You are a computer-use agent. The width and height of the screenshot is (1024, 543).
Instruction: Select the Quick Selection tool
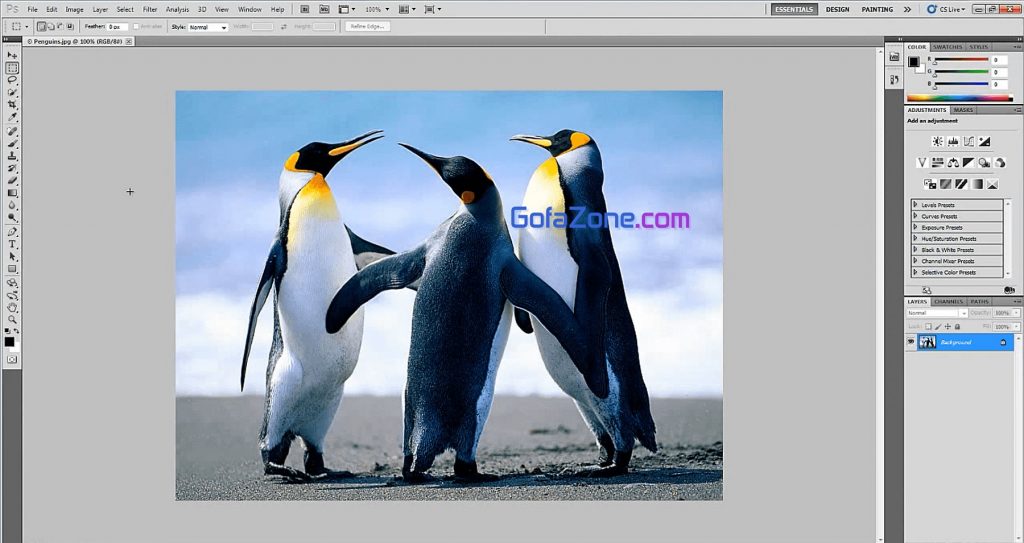click(x=12, y=93)
